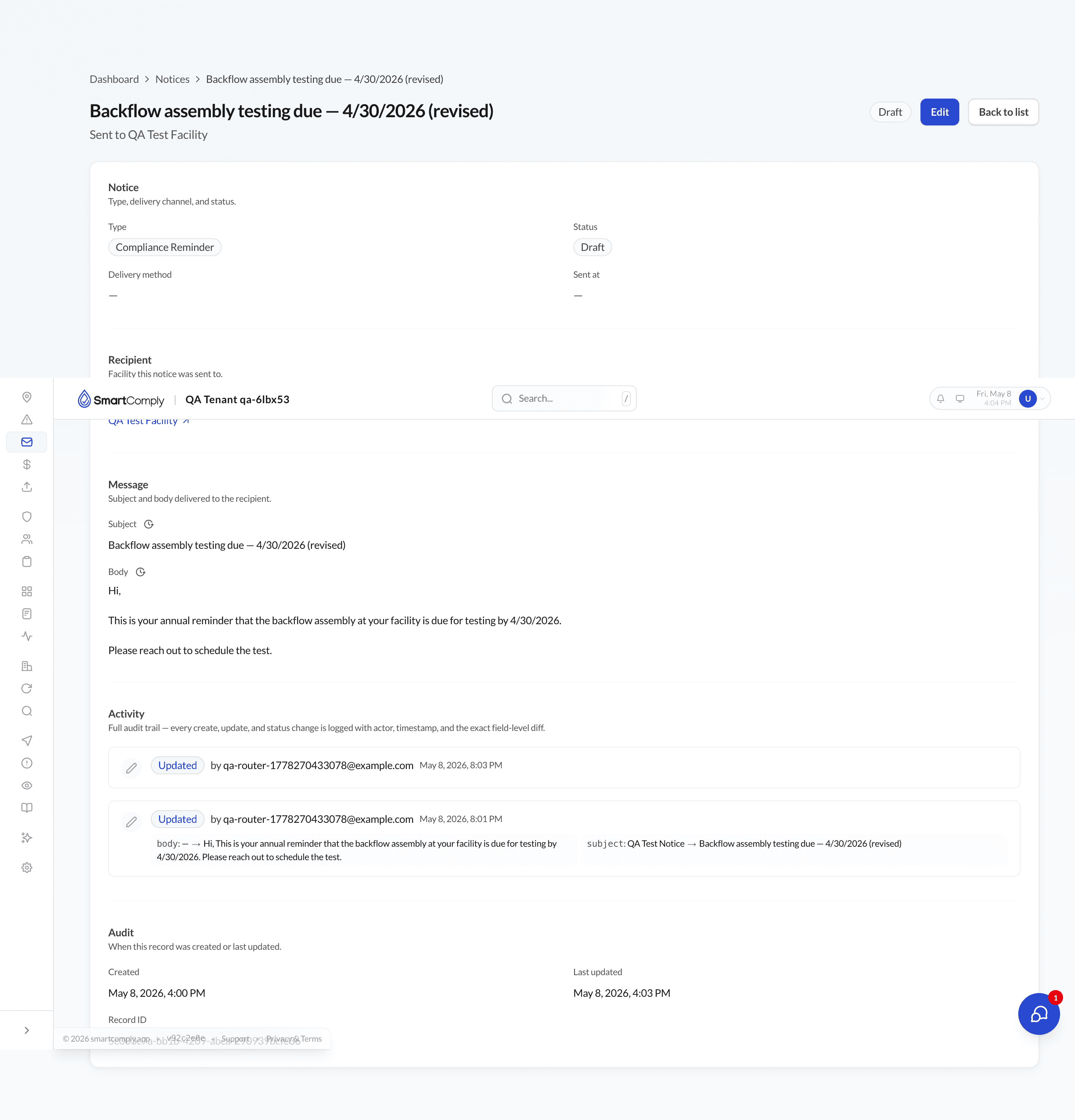Open the clipboard sidebar icon
The image size is (1075, 1120).
27,562
